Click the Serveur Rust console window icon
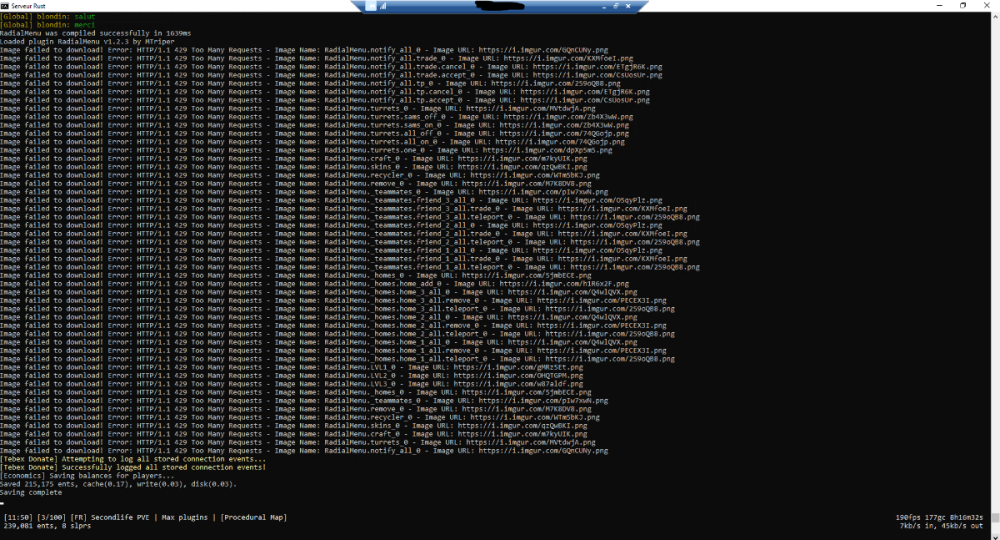Image resolution: width=1000 pixels, height=540 pixels. click(5, 5)
